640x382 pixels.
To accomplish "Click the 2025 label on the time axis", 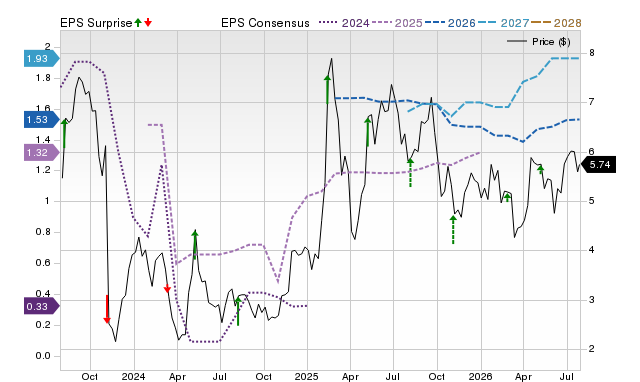I will point(307,376).
